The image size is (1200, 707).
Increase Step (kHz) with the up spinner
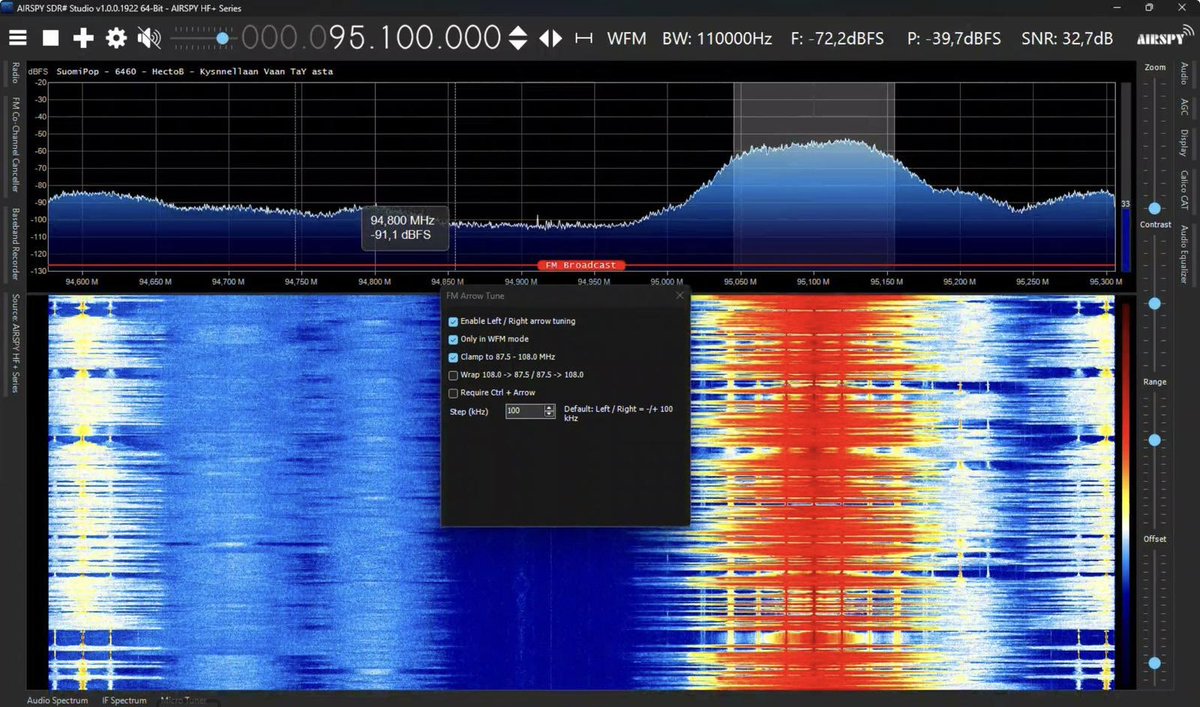pos(549,408)
